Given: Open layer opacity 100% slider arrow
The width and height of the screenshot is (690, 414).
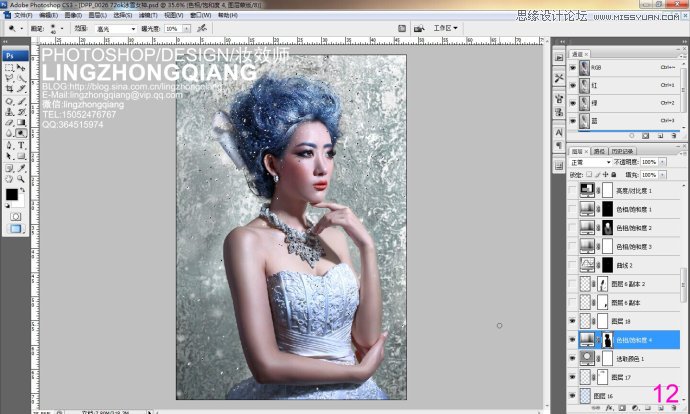Looking at the screenshot, I should [x=663, y=162].
